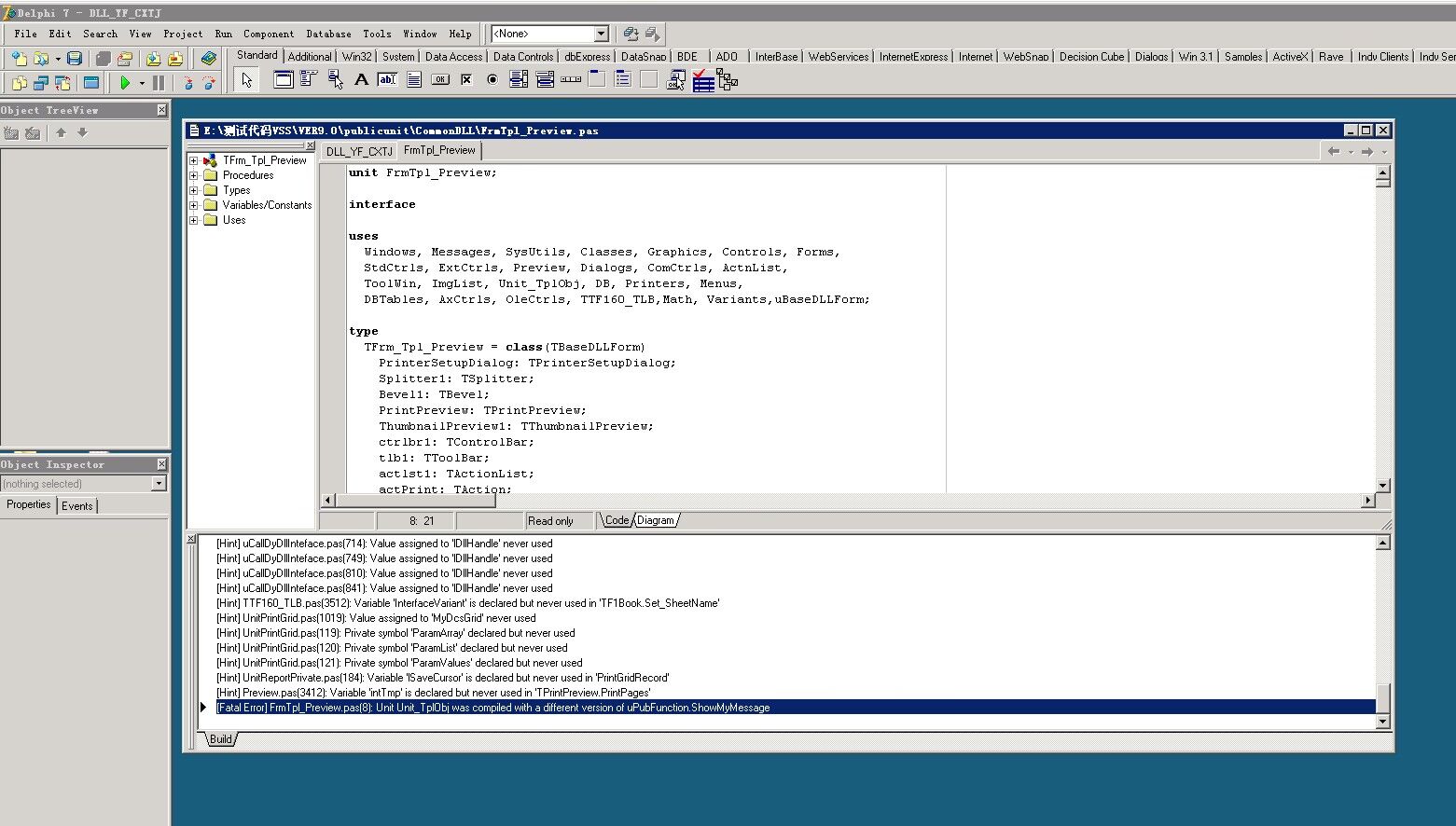
Task: Switch to the DLL_YF_CXTJ editor tab
Action: (359, 151)
